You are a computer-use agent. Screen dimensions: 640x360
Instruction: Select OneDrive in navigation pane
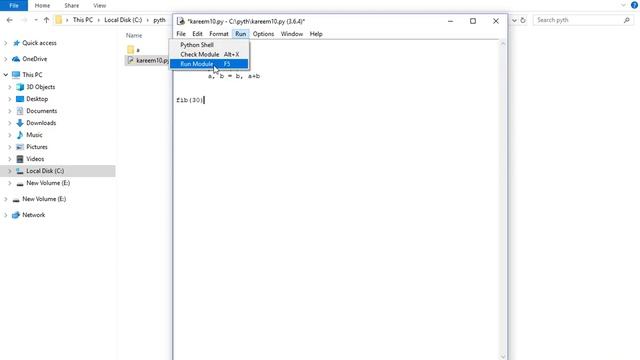coord(35,59)
